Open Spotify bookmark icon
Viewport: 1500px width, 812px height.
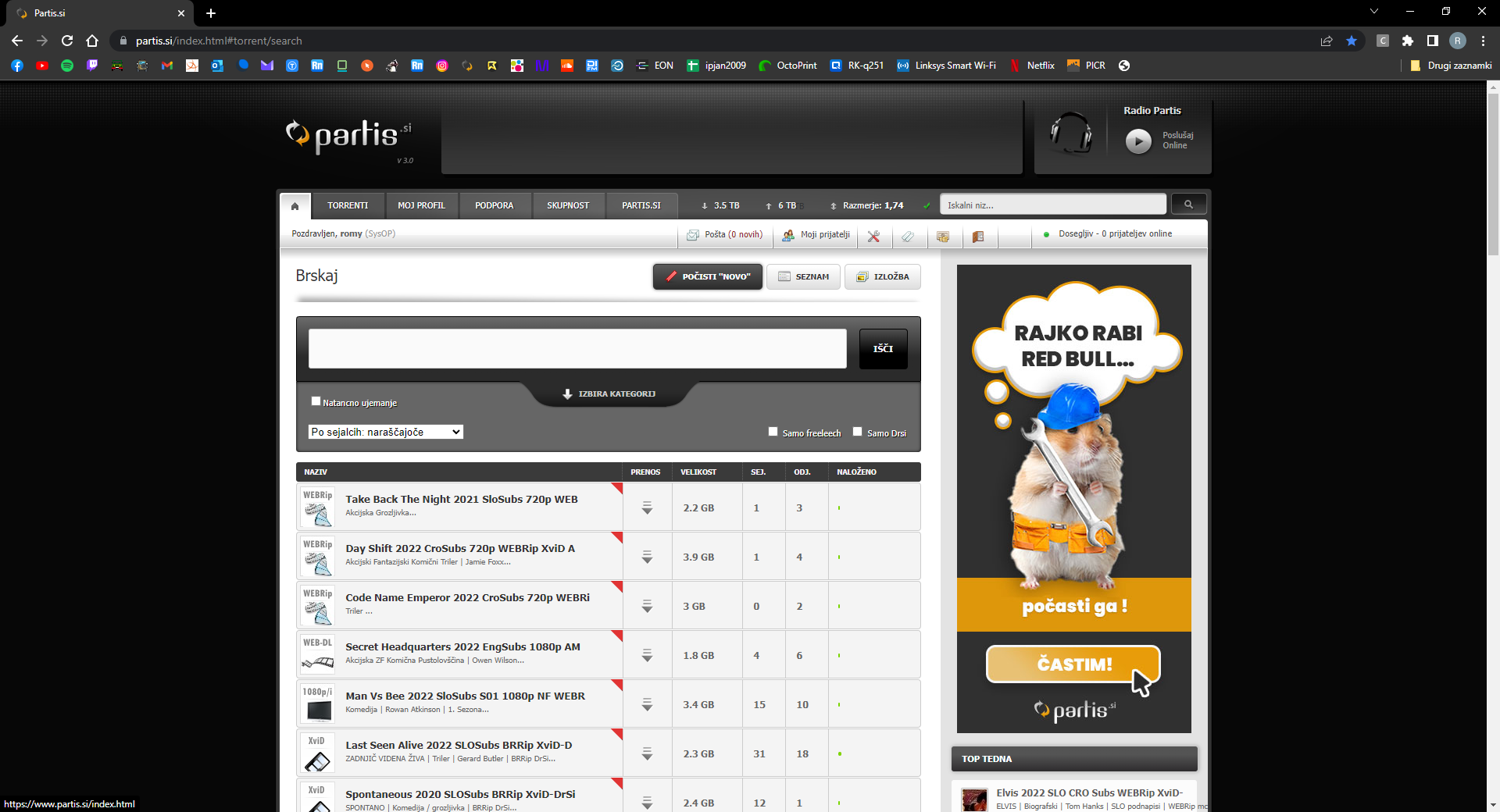coord(67,66)
